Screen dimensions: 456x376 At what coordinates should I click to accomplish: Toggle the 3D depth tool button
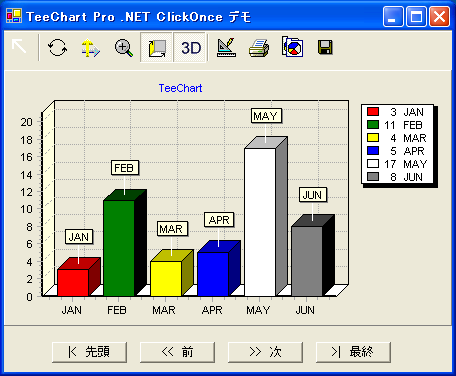tap(156, 48)
